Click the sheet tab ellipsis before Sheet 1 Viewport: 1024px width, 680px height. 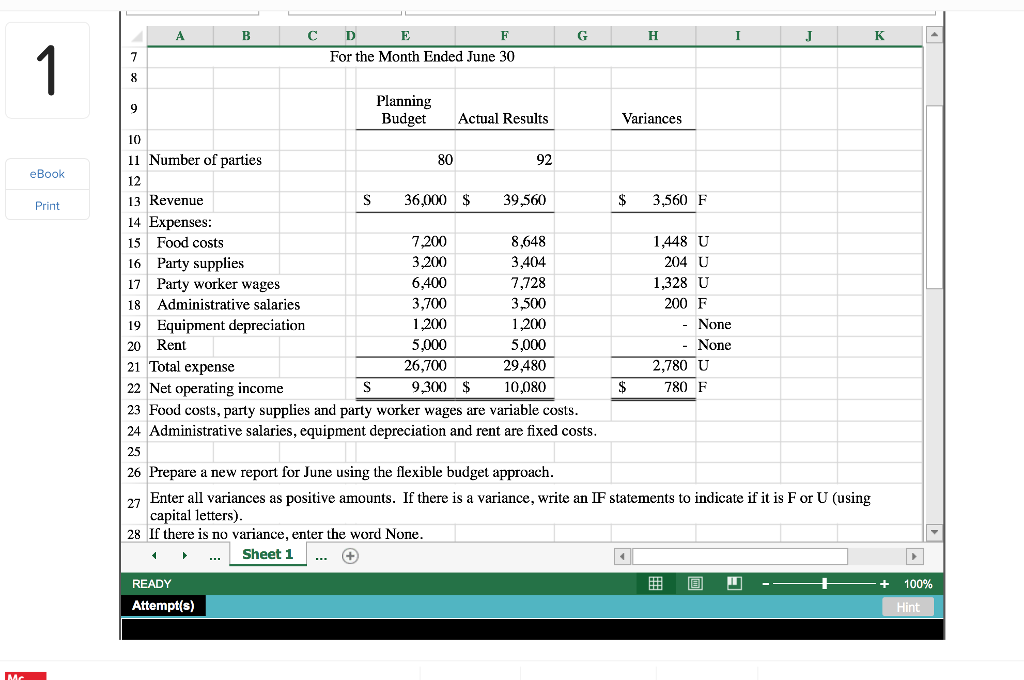[213, 554]
